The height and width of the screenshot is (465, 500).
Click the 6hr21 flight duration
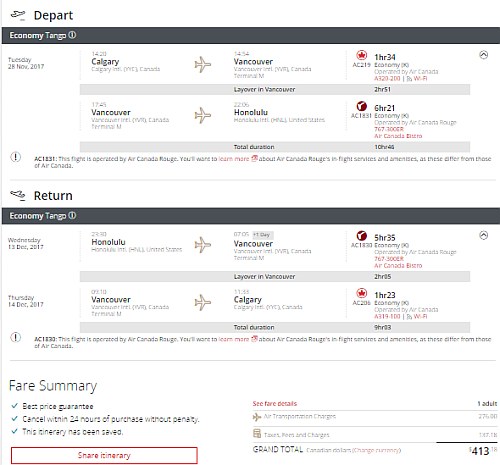(385, 108)
